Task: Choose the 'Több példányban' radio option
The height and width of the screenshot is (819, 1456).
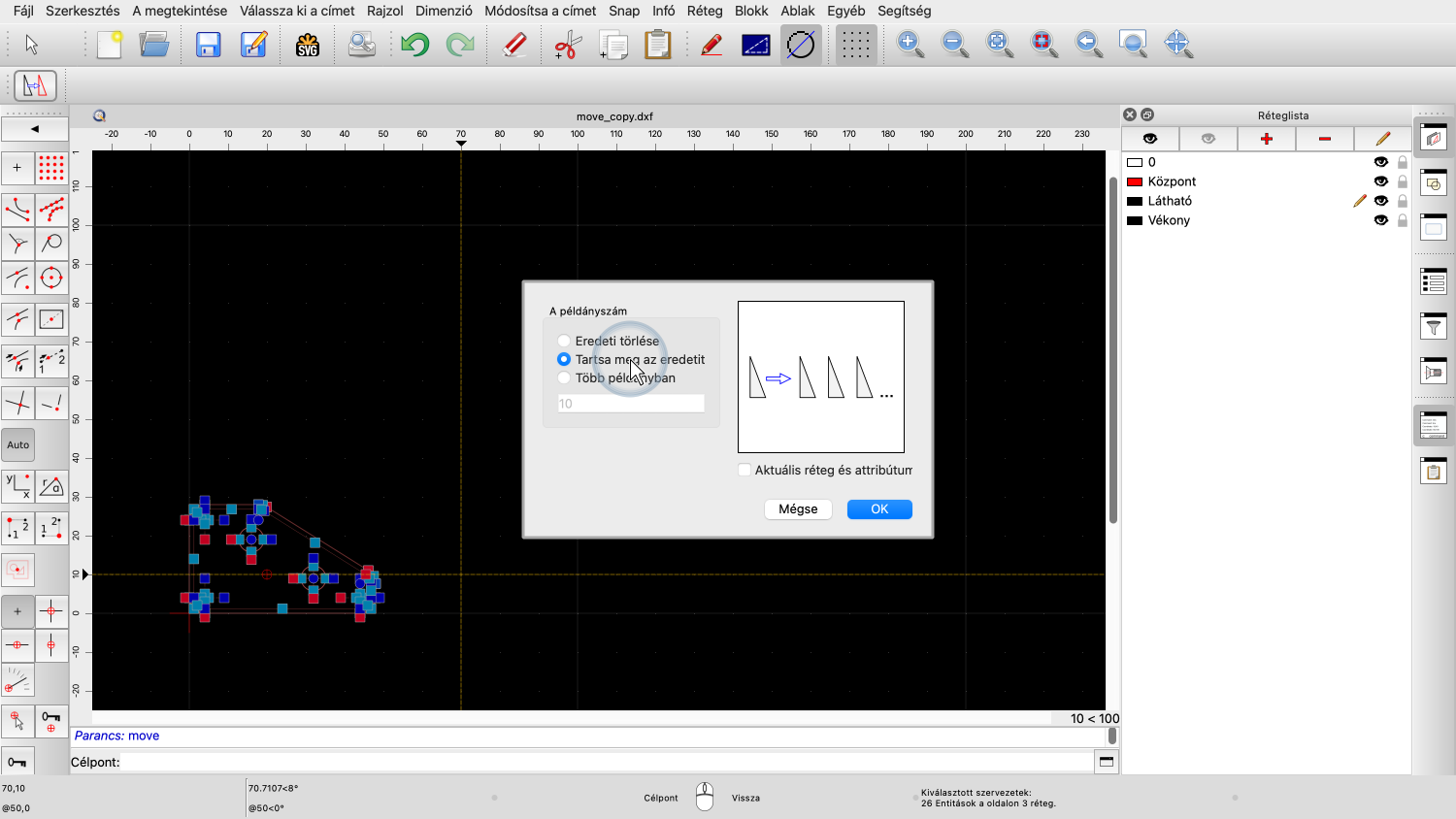Action: pos(564,377)
